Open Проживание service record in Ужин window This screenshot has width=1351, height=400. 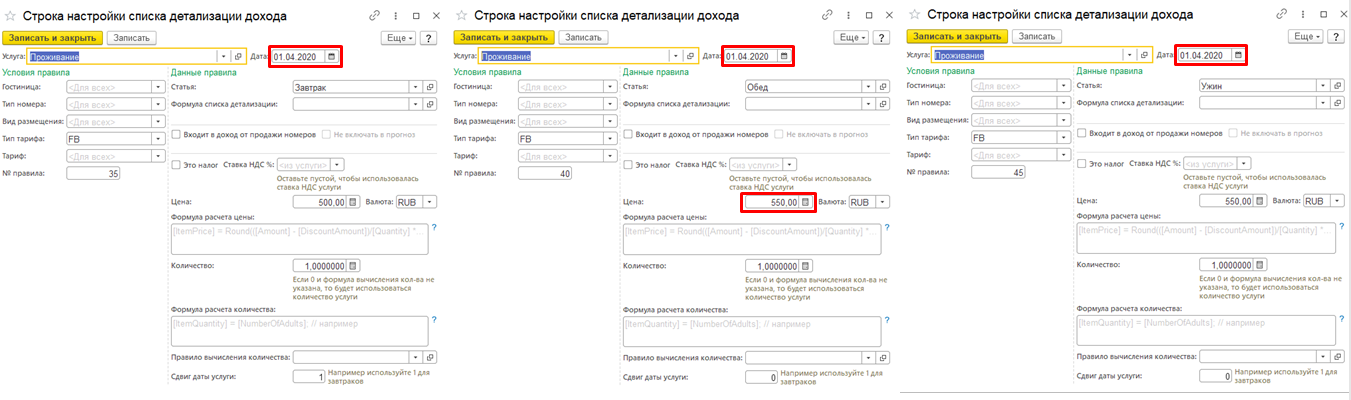click(x=1145, y=55)
